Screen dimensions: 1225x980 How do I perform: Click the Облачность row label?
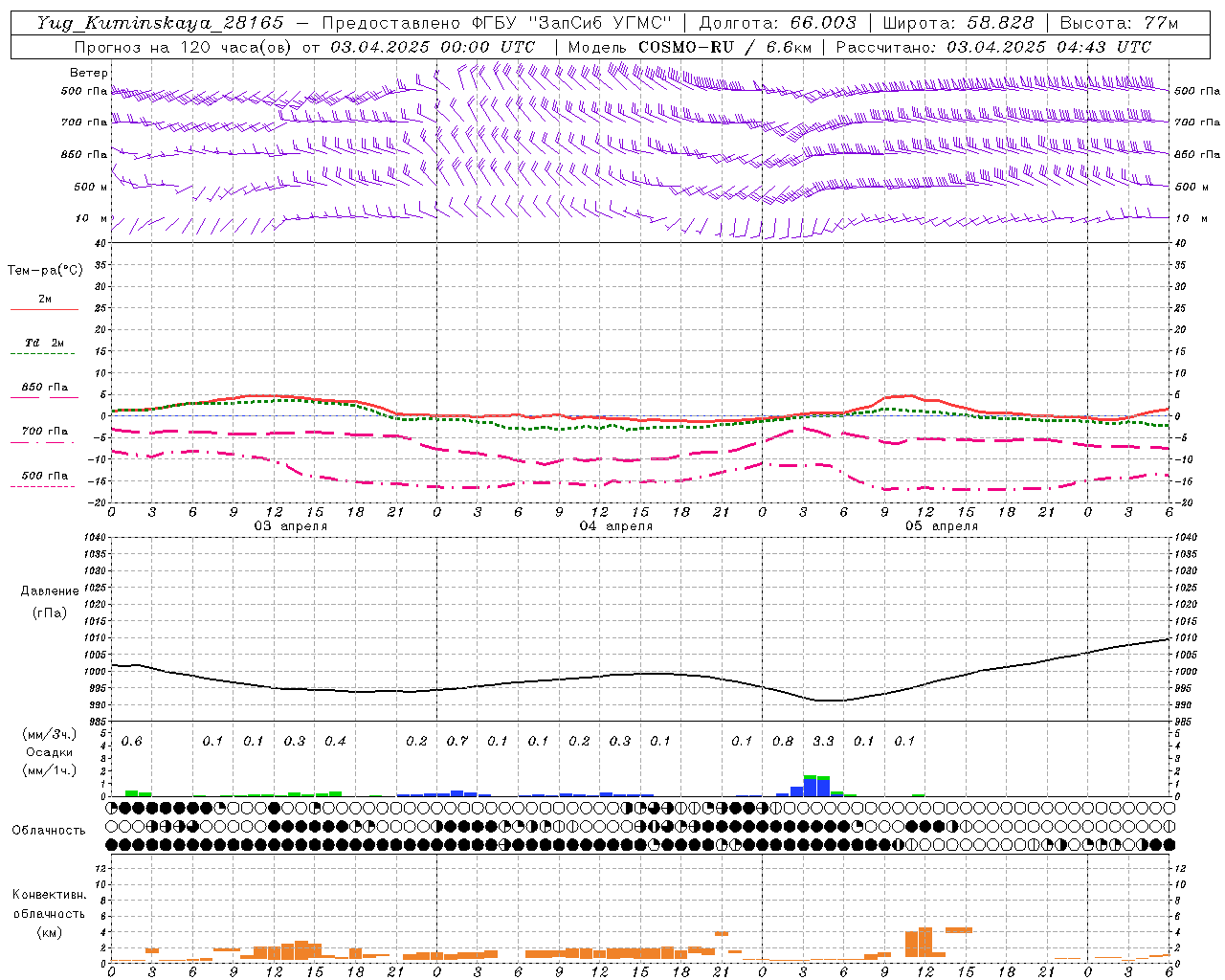[x=49, y=830]
